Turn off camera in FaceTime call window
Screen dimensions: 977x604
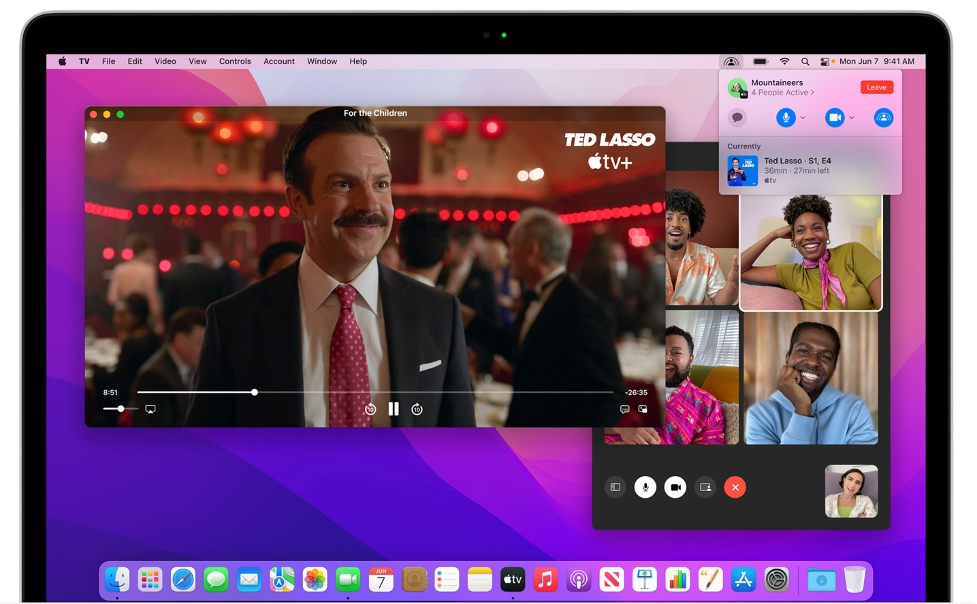[x=676, y=487]
